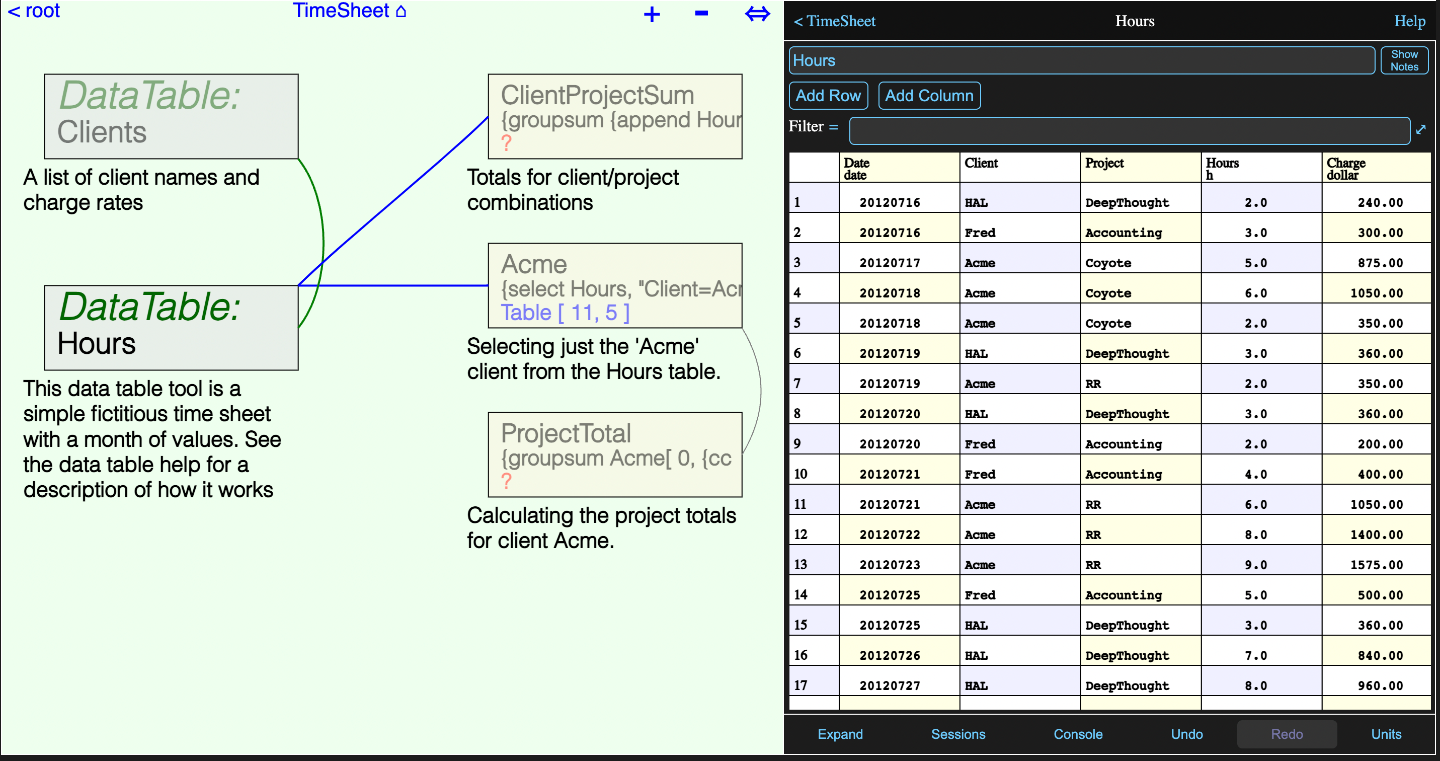
Task: Open the Expand tab at bottom
Action: (840, 734)
